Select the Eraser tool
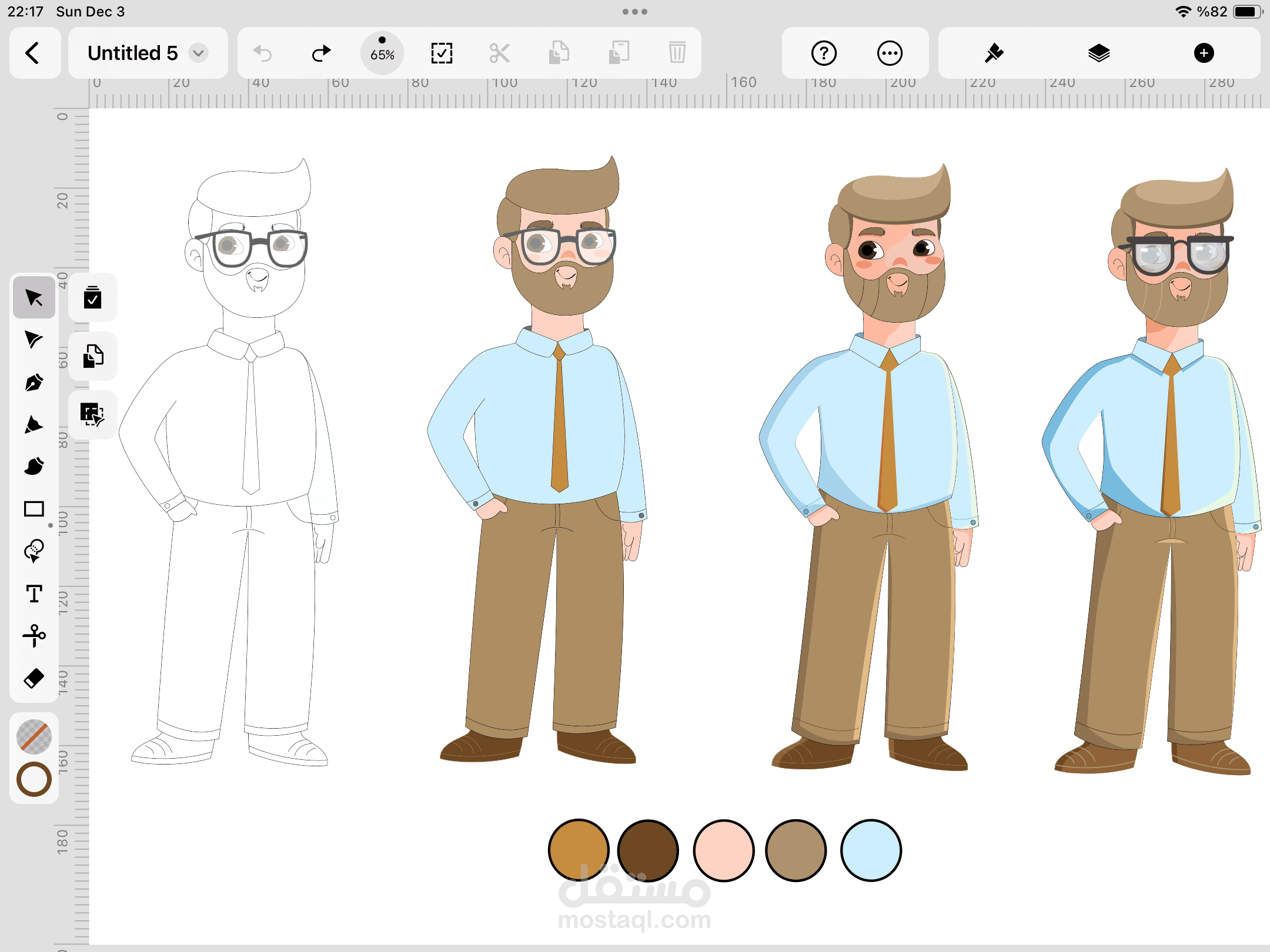Screen dimensions: 1270x952 pos(34,678)
